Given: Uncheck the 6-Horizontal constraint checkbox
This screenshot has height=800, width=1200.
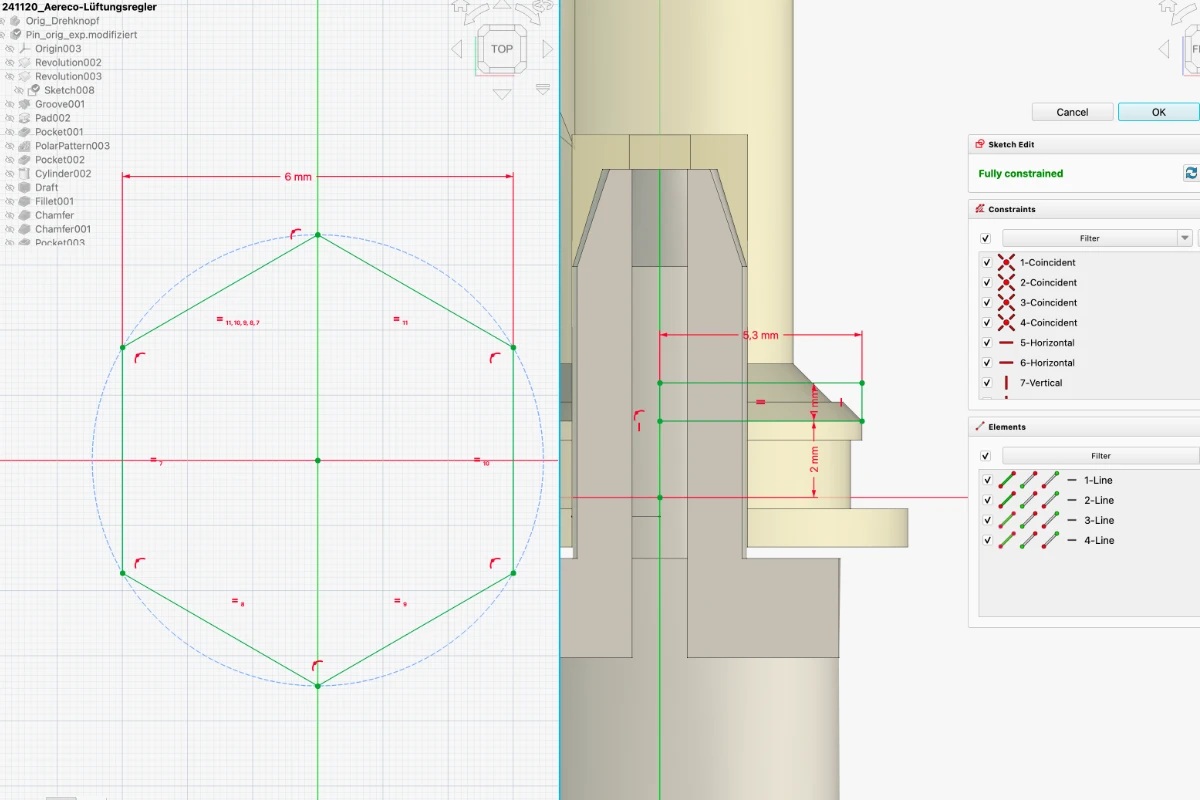Looking at the screenshot, I should [x=987, y=362].
